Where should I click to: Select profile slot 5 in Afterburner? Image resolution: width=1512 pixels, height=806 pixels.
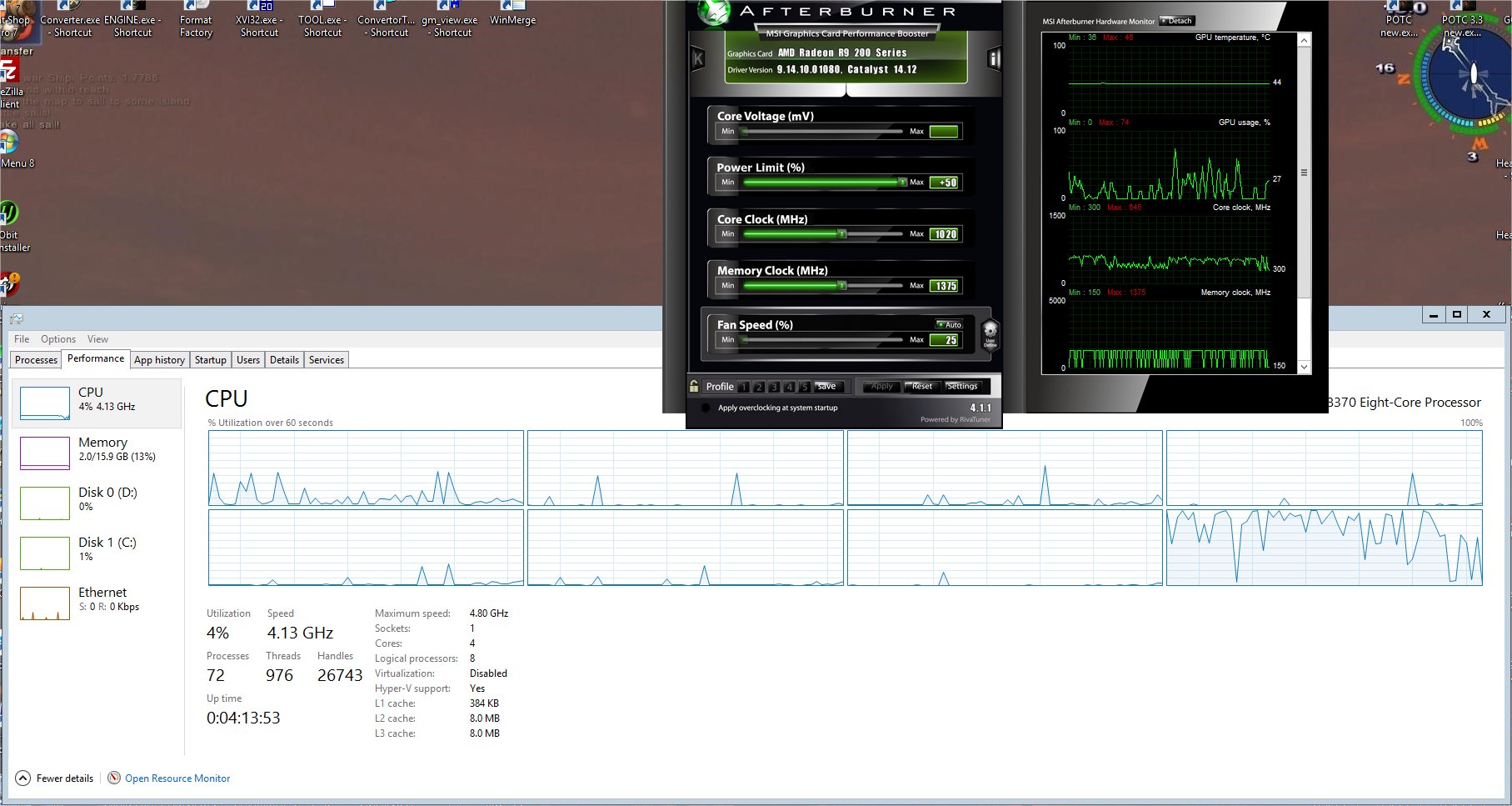[804, 387]
